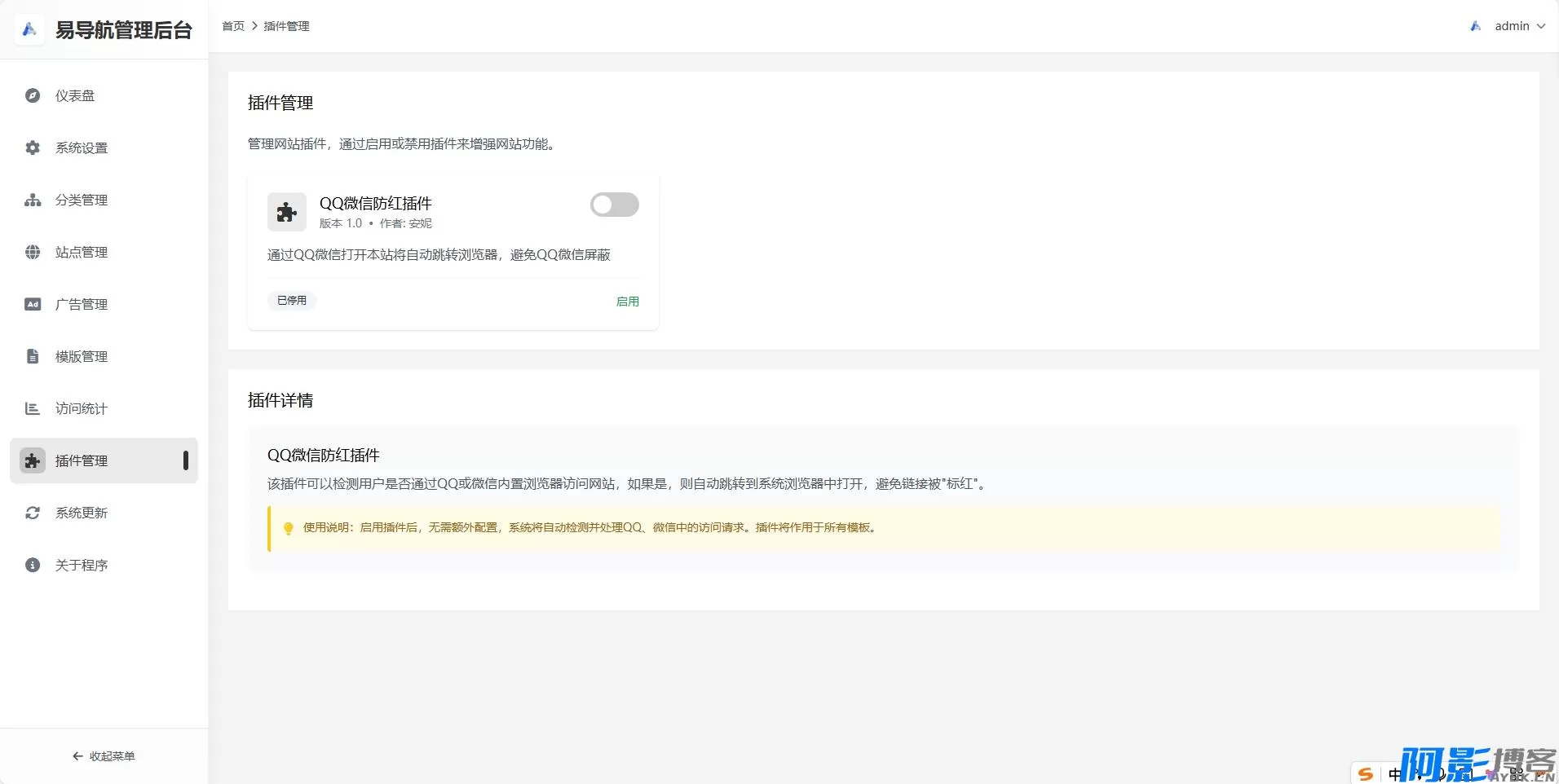The width and height of the screenshot is (1559, 784).
Task: Open the admin user dropdown
Action: (1511, 26)
